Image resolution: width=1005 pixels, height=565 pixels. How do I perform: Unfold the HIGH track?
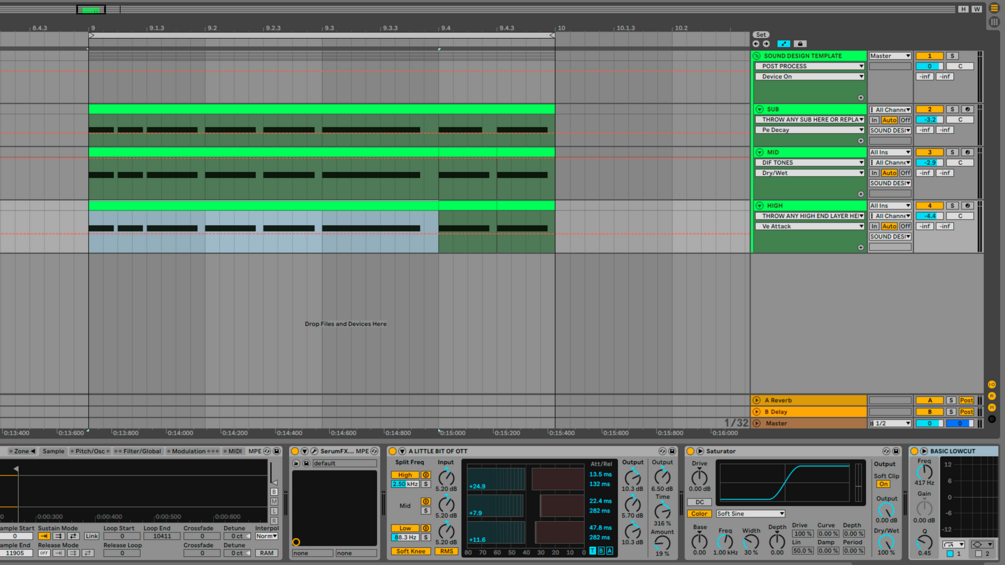760,206
